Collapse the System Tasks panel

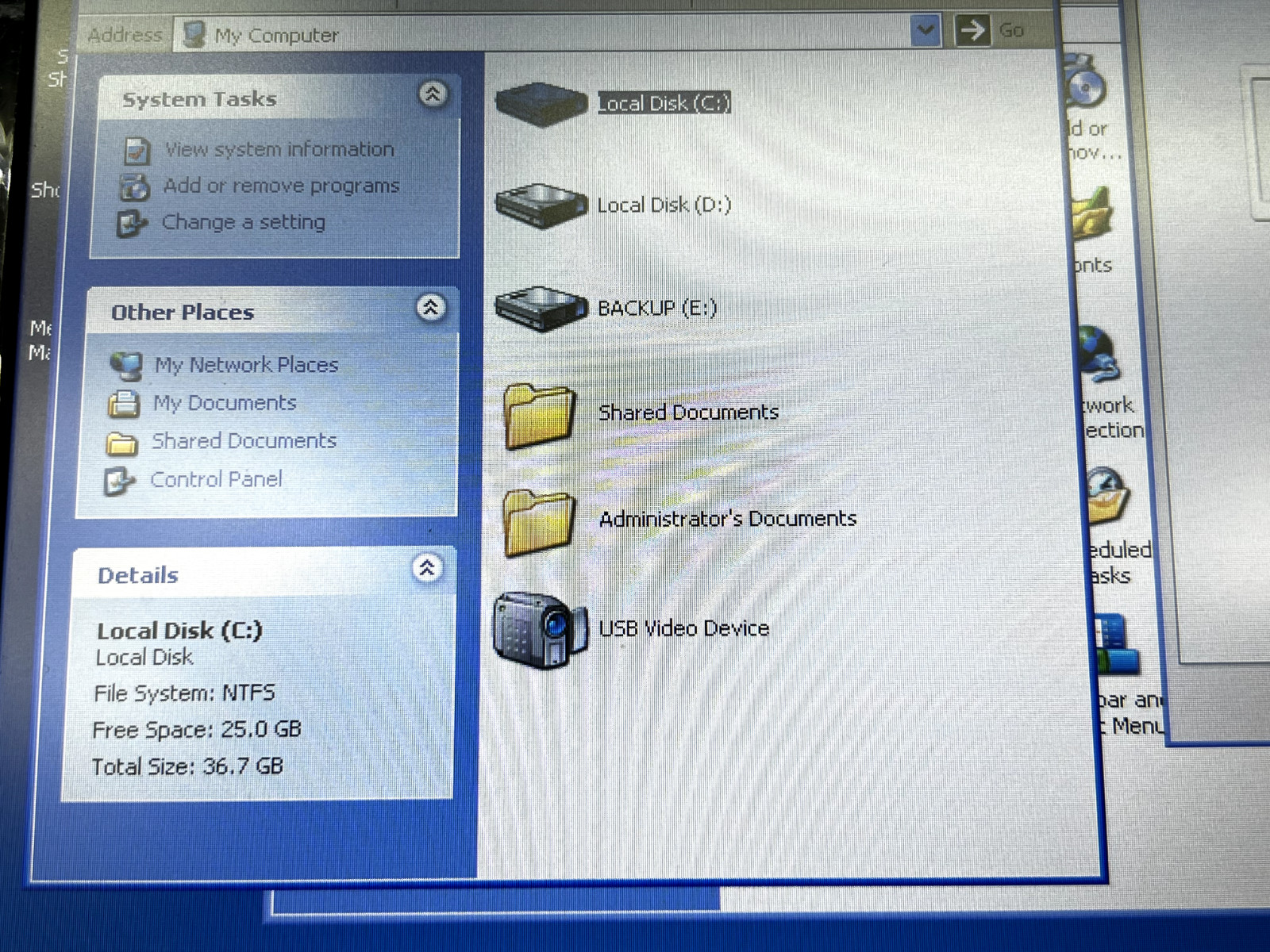(433, 94)
